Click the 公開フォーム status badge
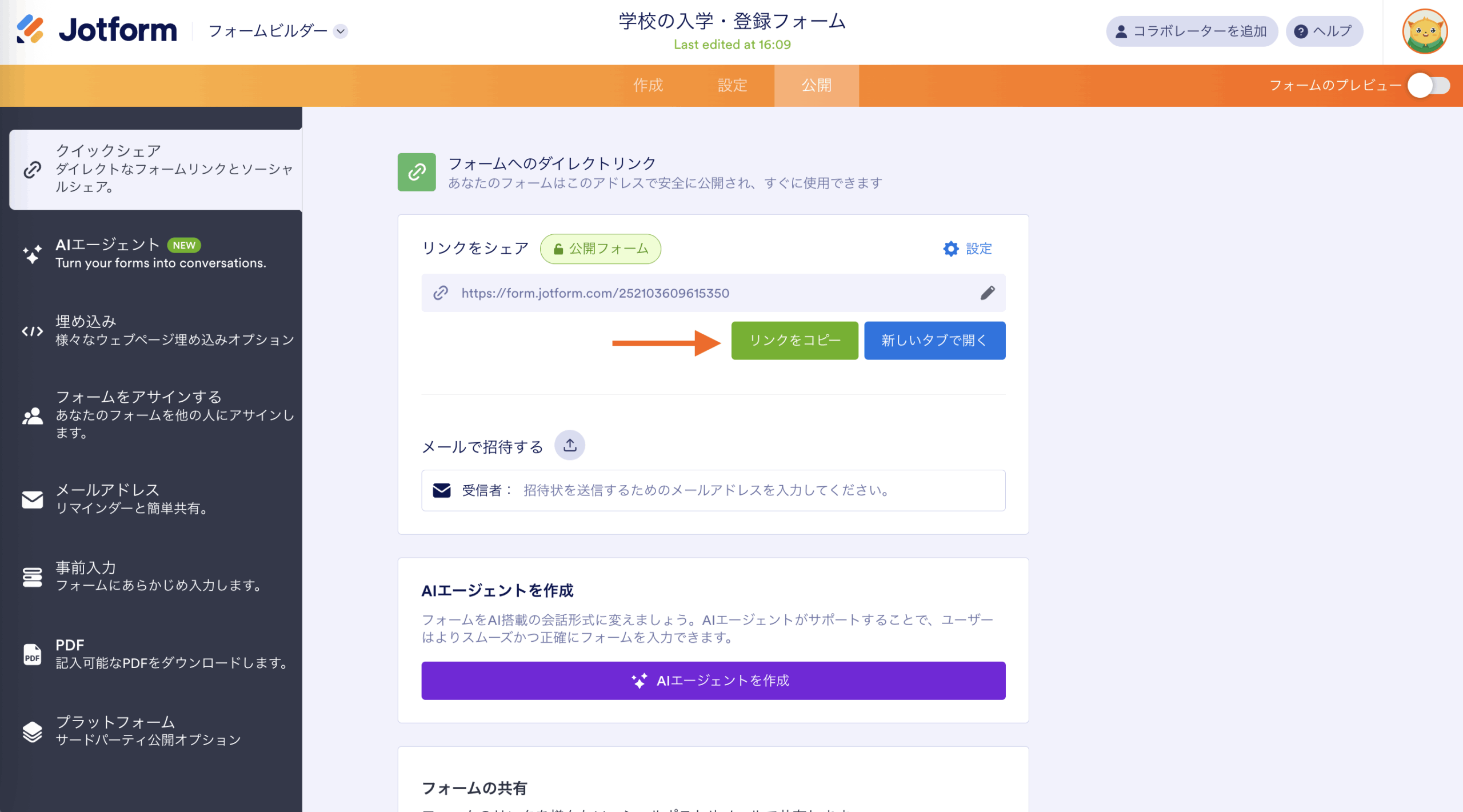This screenshot has width=1463, height=812. pyautogui.click(x=600, y=249)
